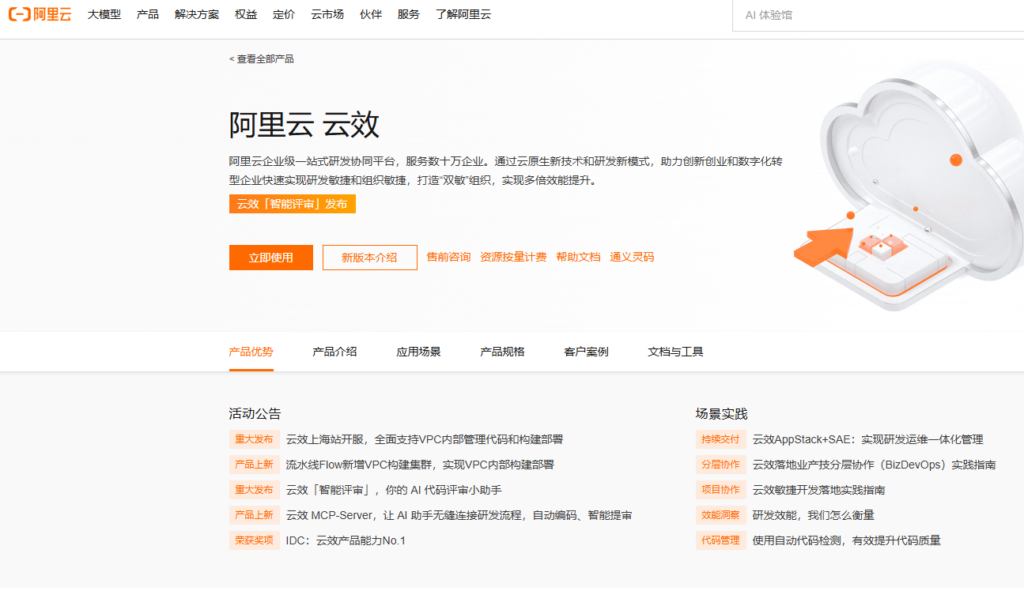Open the 了解阿里云 menu
Image resolution: width=1024 pixels, height=591 pixels.
point(463,14)
